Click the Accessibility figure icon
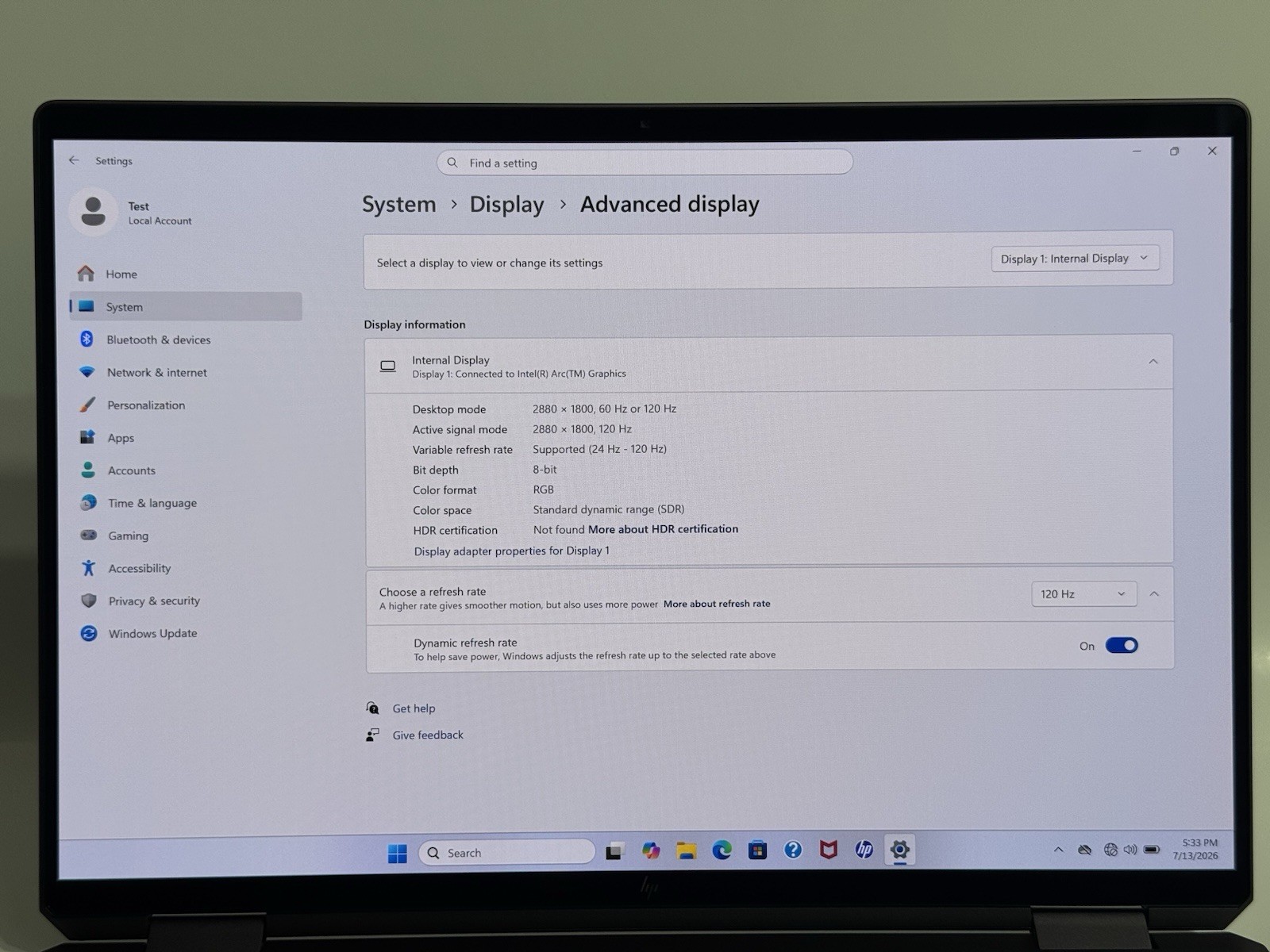 coord(89,568)
